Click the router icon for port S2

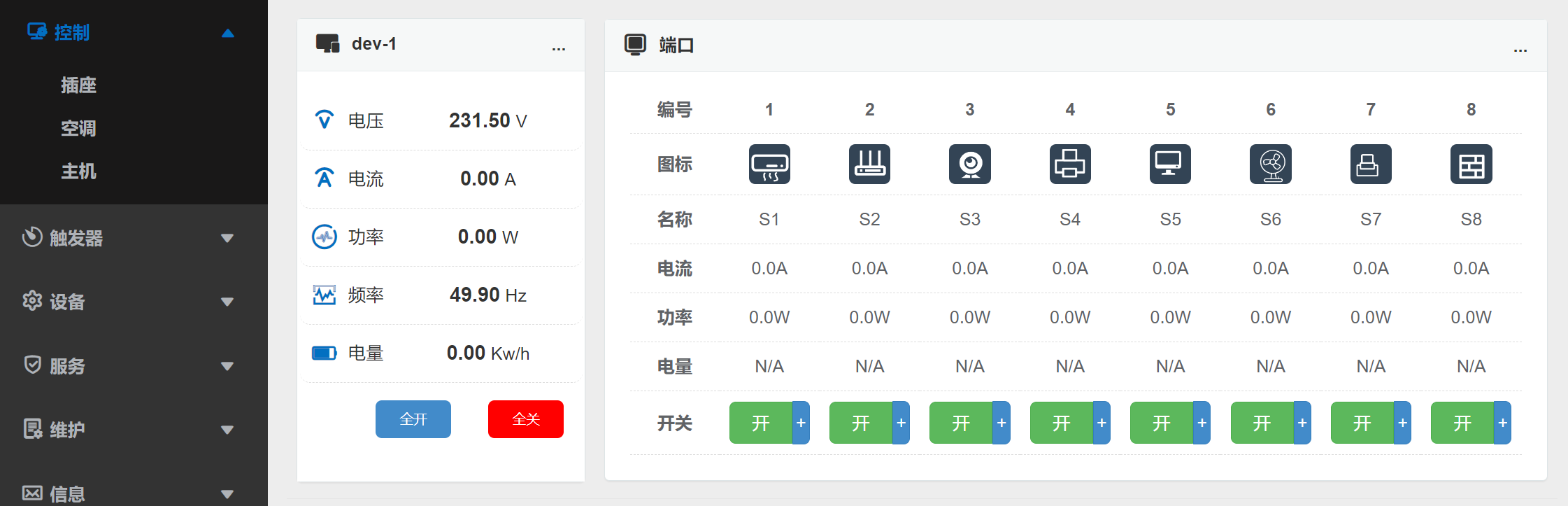tap(869, 164)
